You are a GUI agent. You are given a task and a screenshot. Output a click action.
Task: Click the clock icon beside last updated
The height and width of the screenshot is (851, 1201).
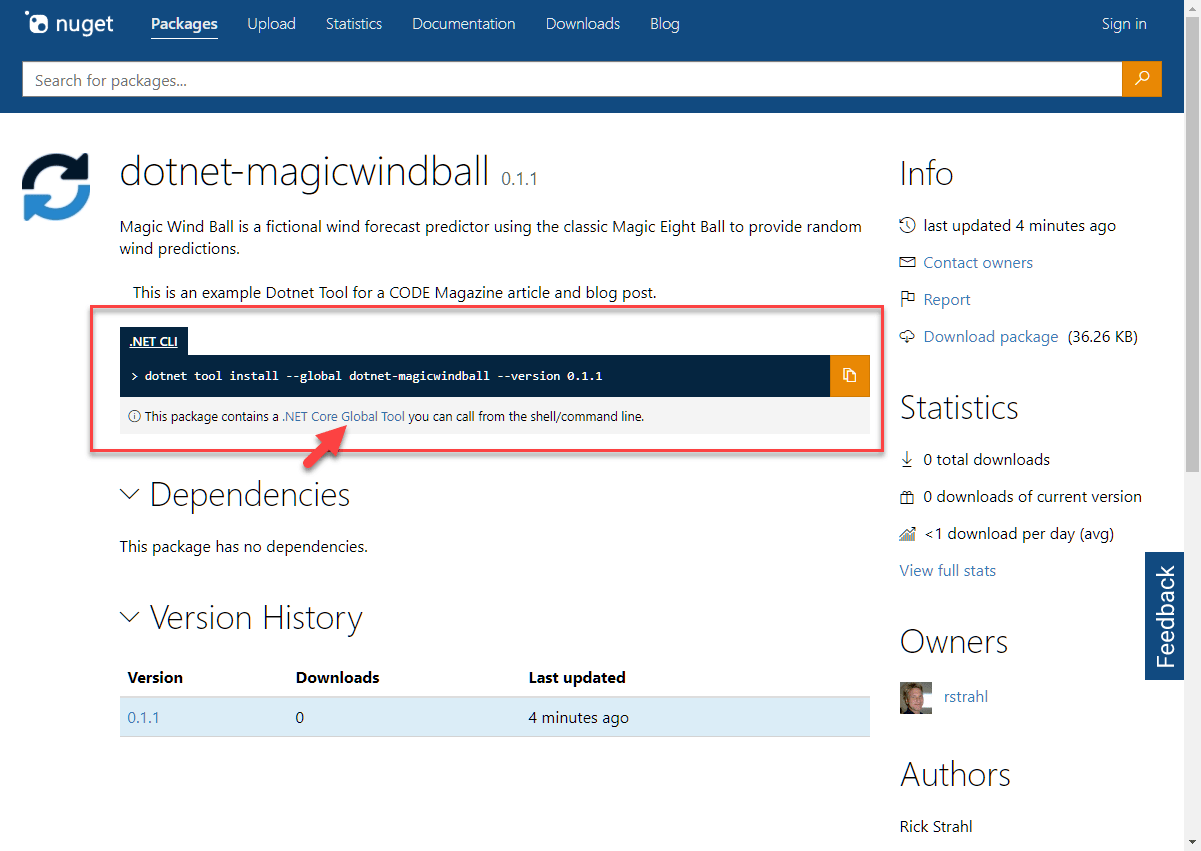pyautogui.click(x=907, y=225)
